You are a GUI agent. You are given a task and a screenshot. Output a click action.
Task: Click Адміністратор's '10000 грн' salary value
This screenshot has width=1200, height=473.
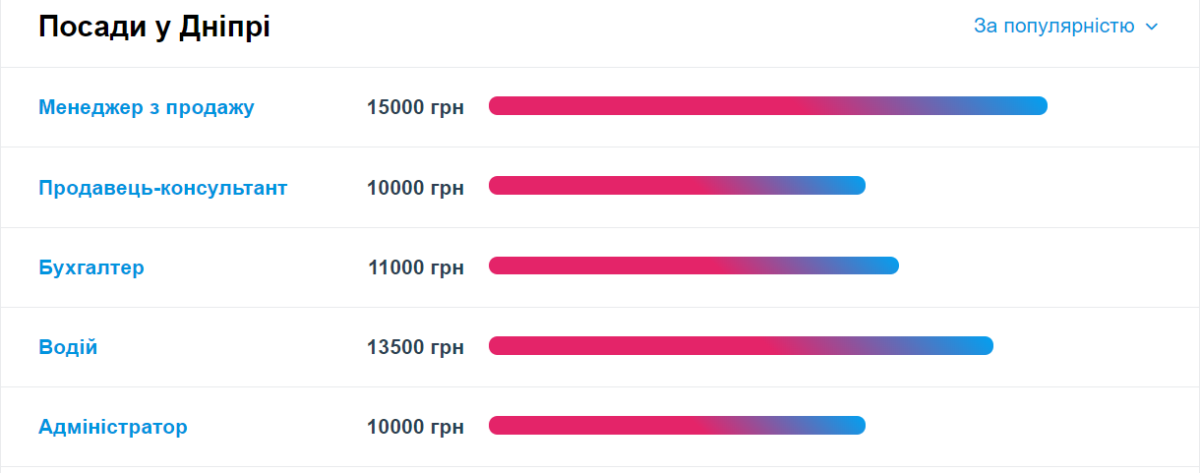[415, 427]
